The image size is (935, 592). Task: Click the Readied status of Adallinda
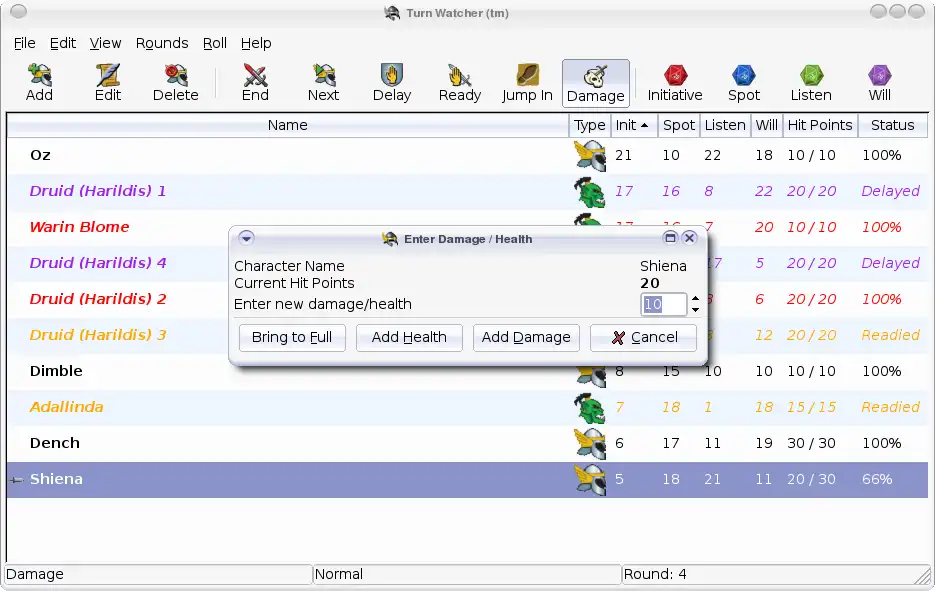[890, 407]
